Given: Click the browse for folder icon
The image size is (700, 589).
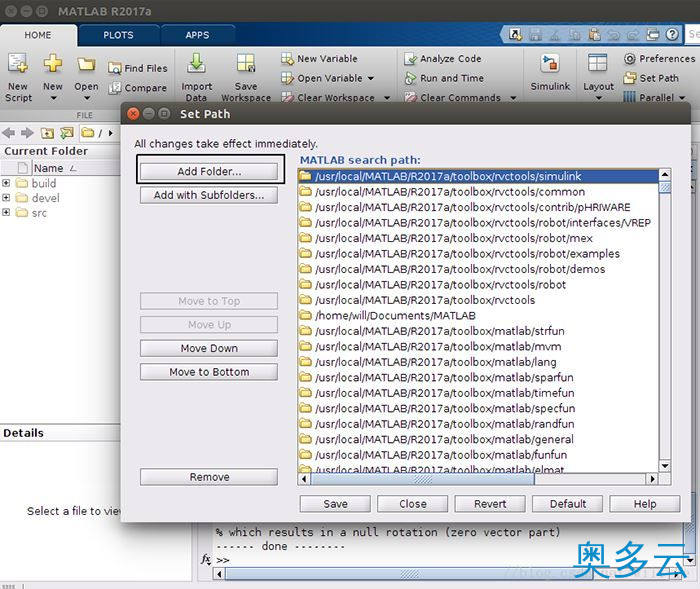Looking at the screenshot, I should [x=67, y=133].
